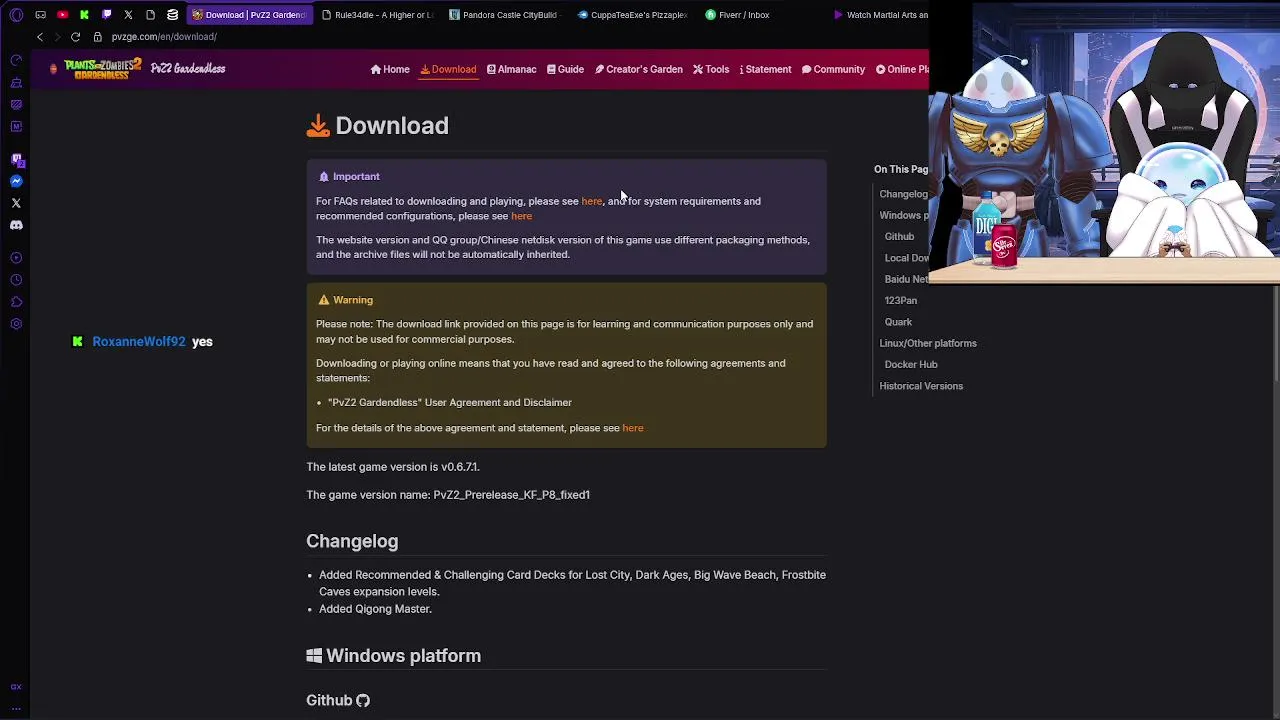Go back with the browser back arrow
The image size is (1280, 720).
[x=40, y=37]
